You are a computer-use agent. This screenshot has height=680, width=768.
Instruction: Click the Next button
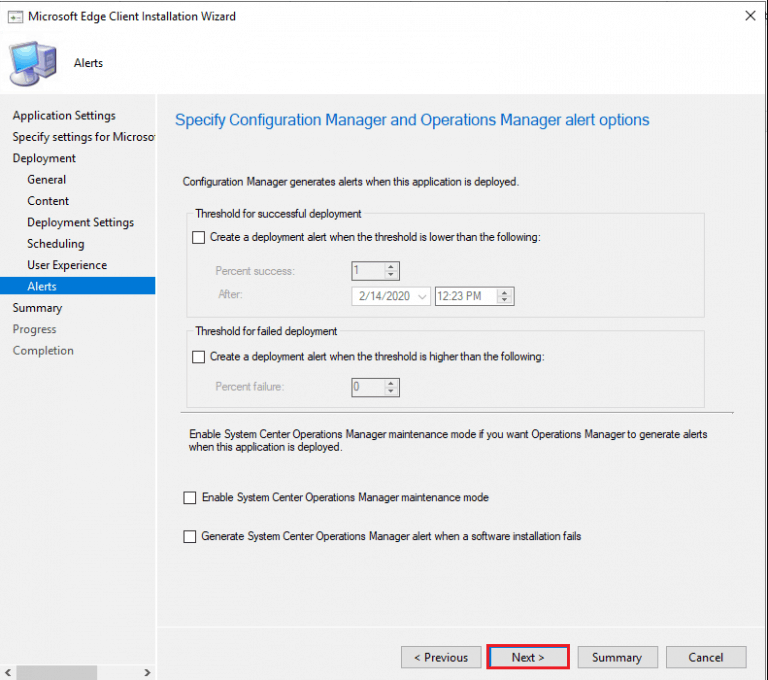pyautogui.click(x=527, y=657)
